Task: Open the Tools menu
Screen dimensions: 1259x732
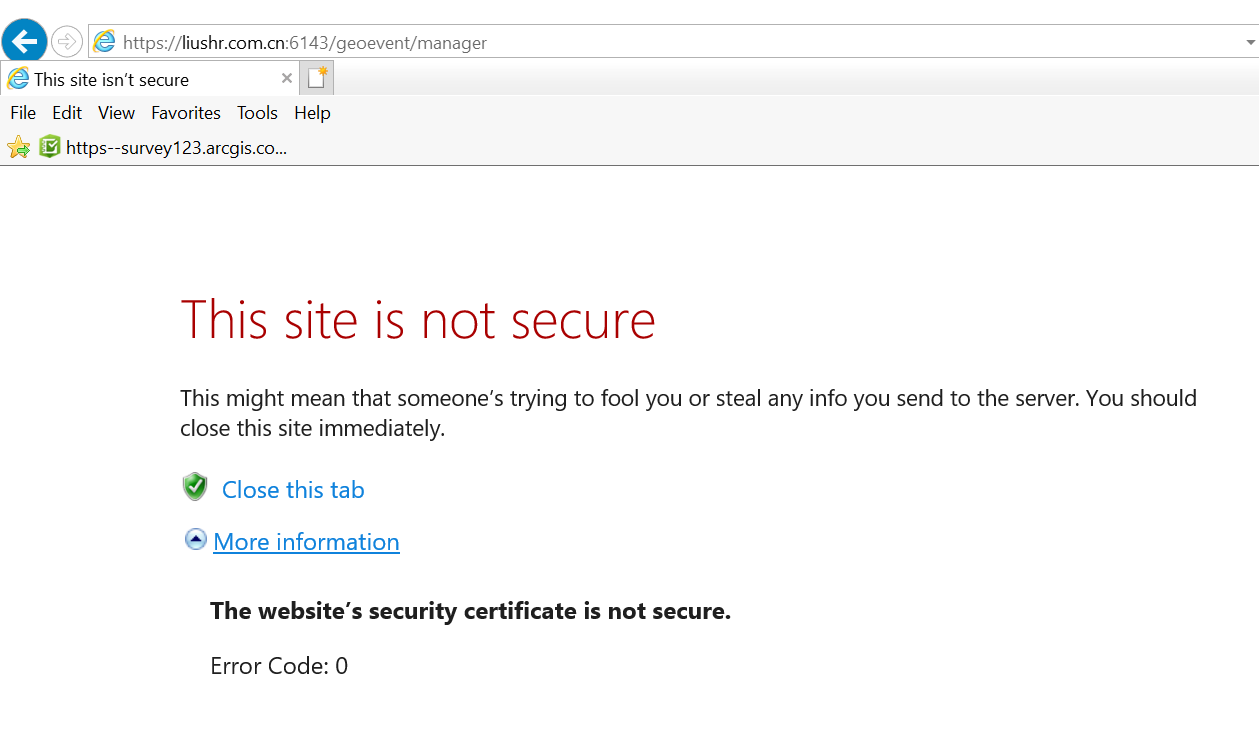Action: coord(257,113)
